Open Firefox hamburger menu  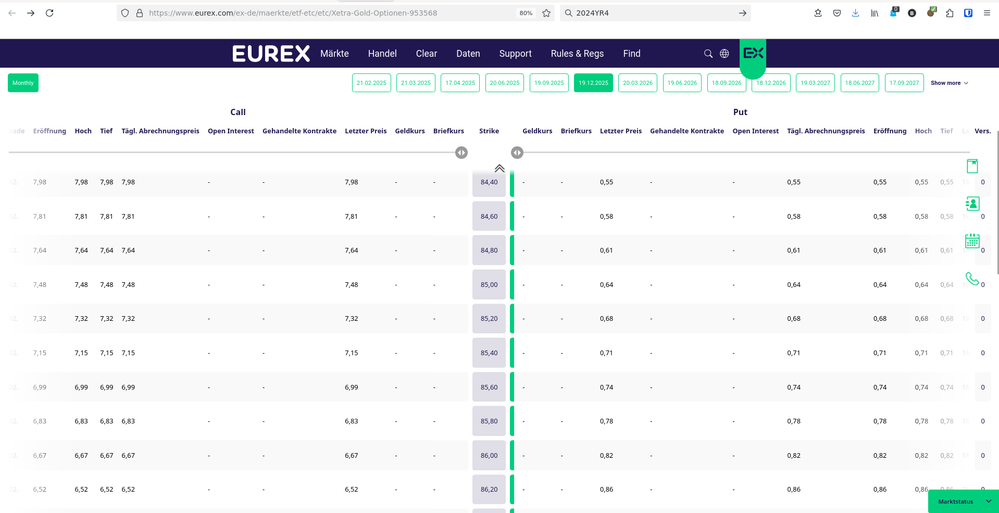(x=987, y=13)
